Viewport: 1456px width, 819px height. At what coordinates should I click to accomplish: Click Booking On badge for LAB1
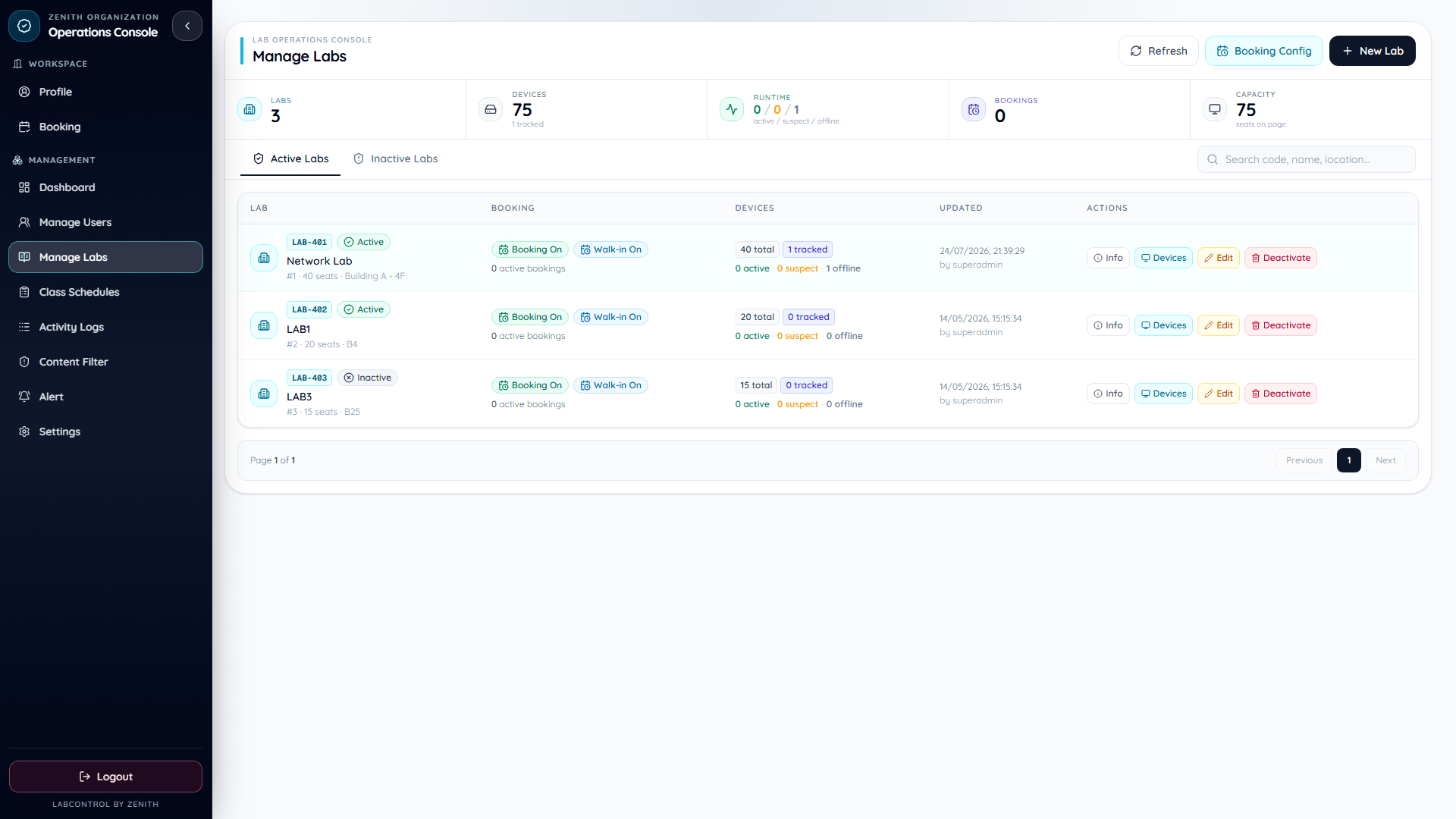click(529, 317)
